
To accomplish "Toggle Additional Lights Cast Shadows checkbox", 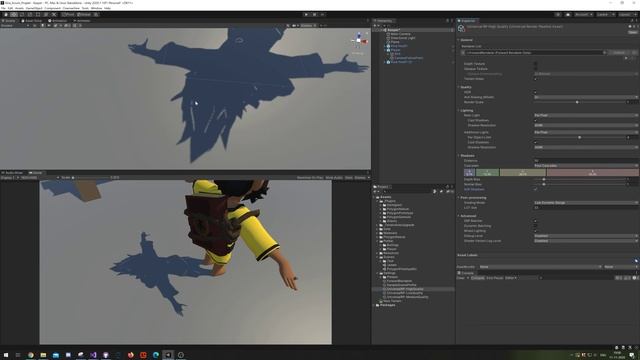I will point(536,142).
